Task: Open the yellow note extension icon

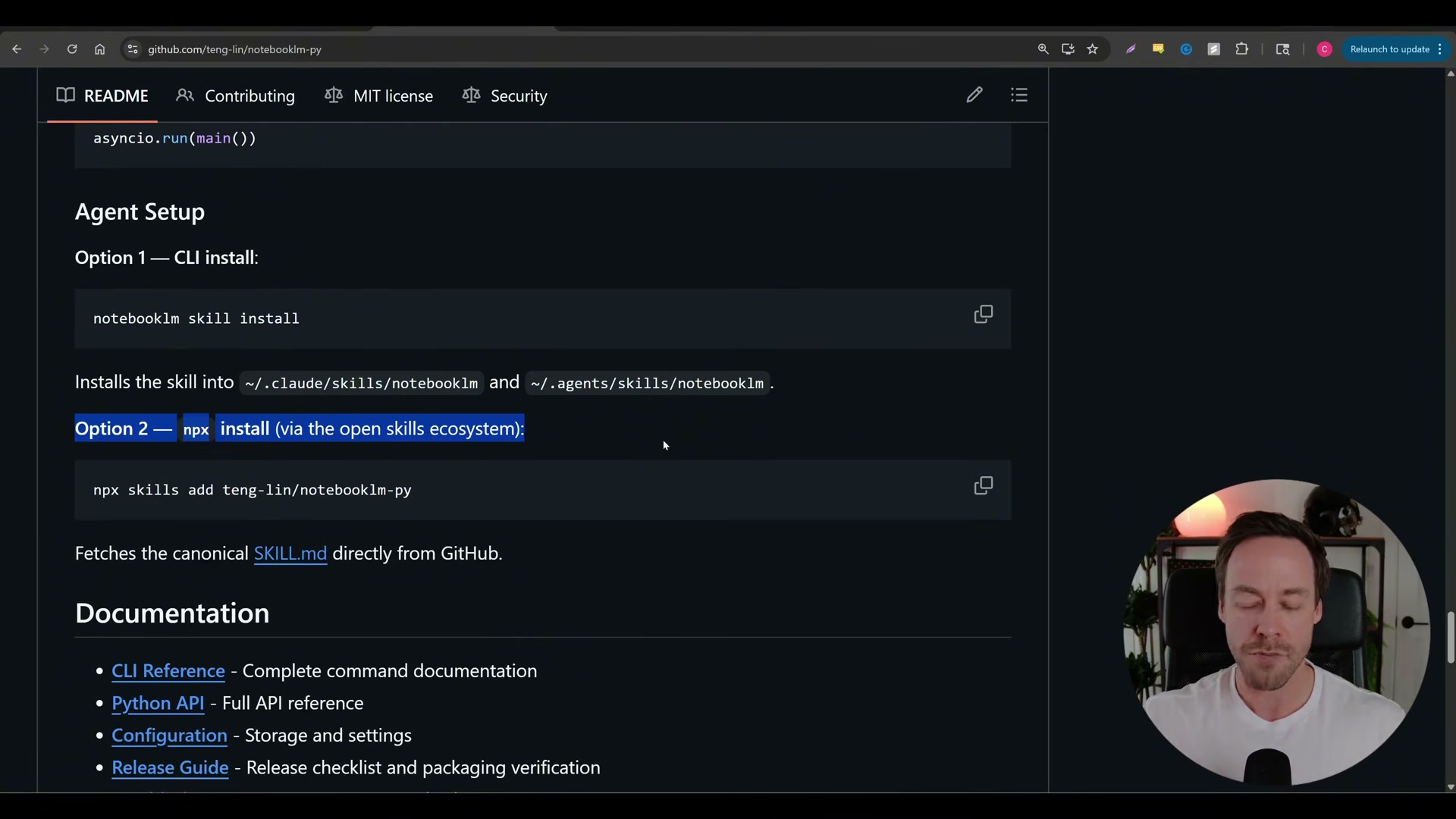Action: point(1158,49)
